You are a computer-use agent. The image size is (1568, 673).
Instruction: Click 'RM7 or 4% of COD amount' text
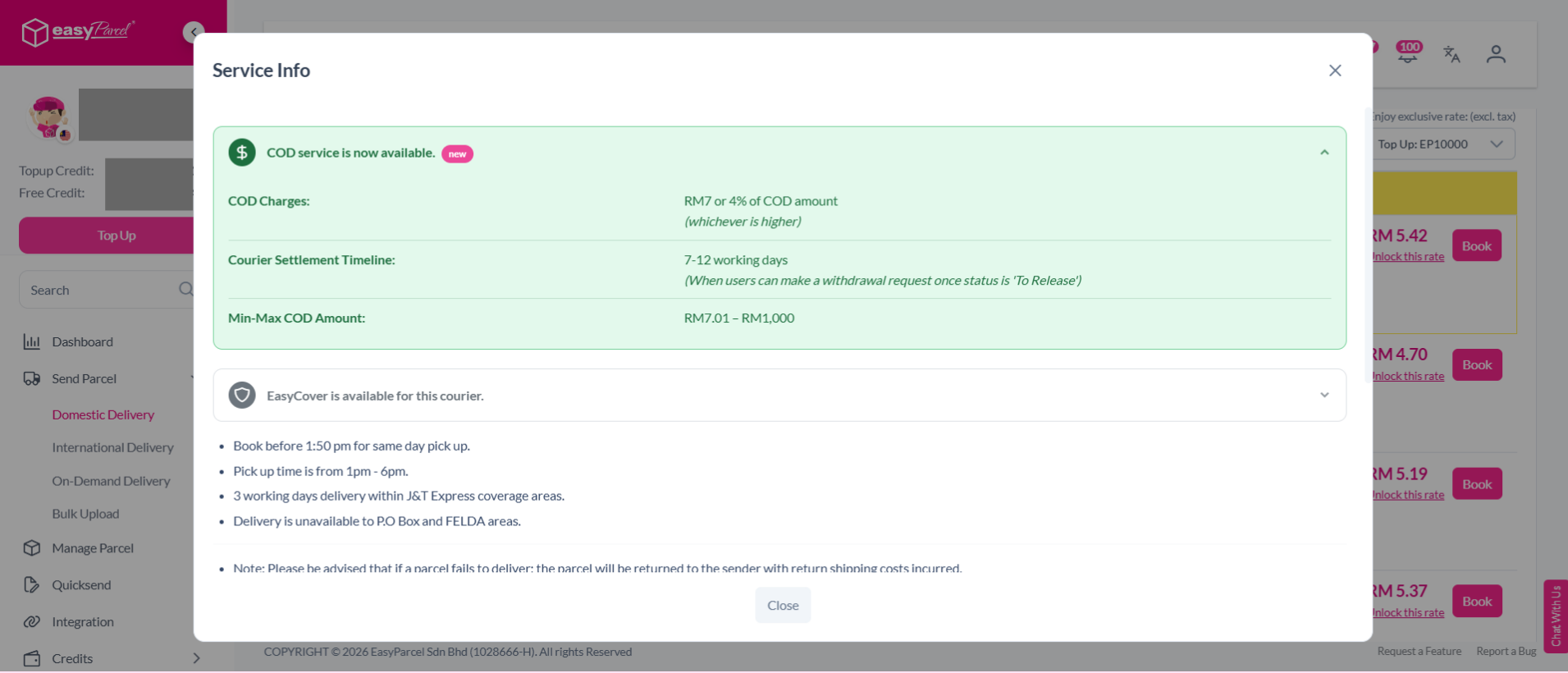pyautogui.click(x=761, y=201)
